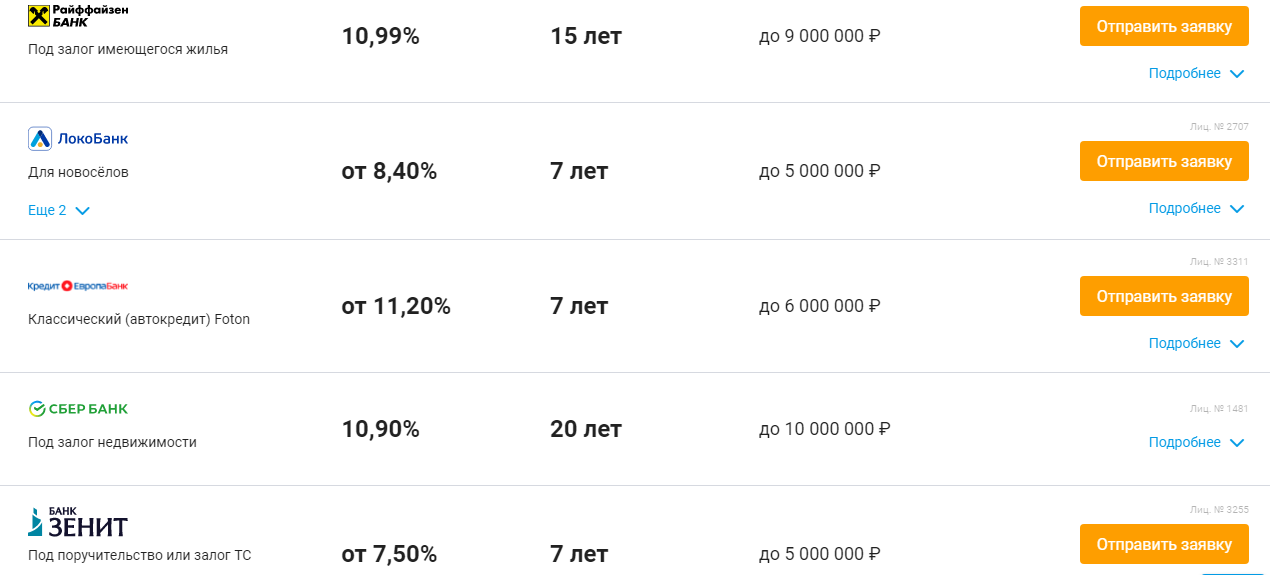The height and width of the screenshot is (575, 1270).
Task: Open 'Под залог имеющегося жилья' offer
Action: point(128,49)
